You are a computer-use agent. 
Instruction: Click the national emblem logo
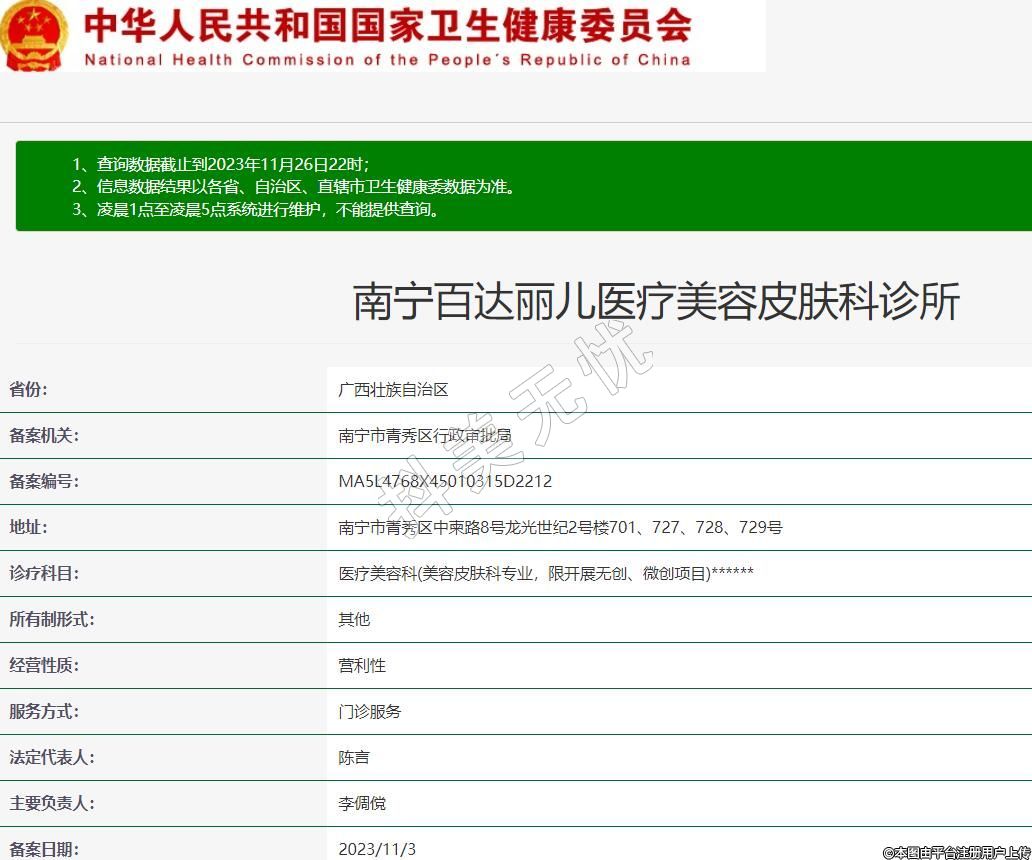pyautogui.click(x=34, y=35)
